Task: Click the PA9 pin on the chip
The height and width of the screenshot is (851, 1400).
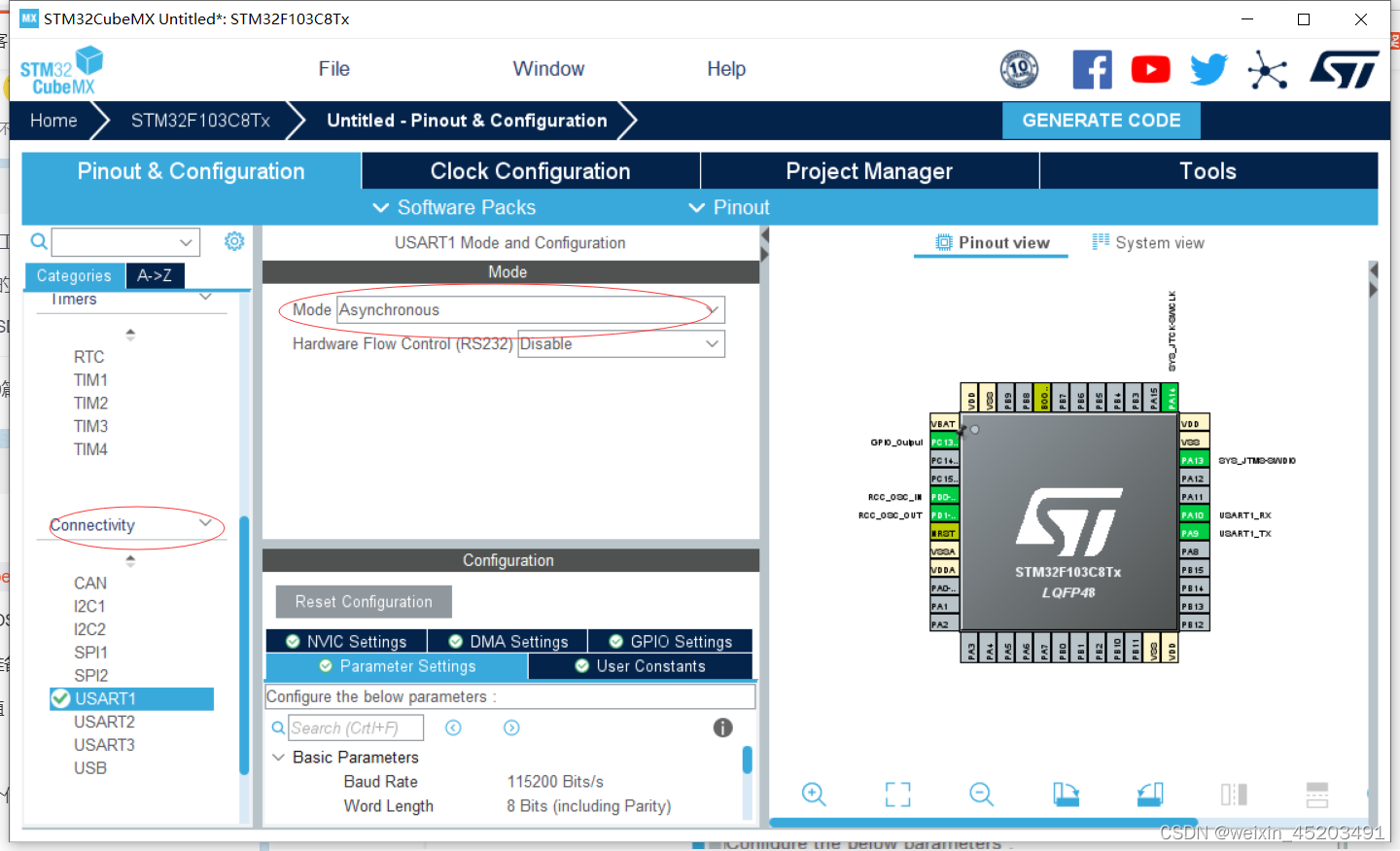Action: pos(1194,533)
